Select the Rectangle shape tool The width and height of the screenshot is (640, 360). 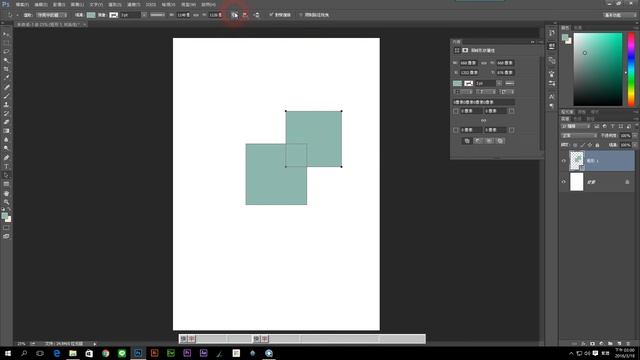pos(6,184)
